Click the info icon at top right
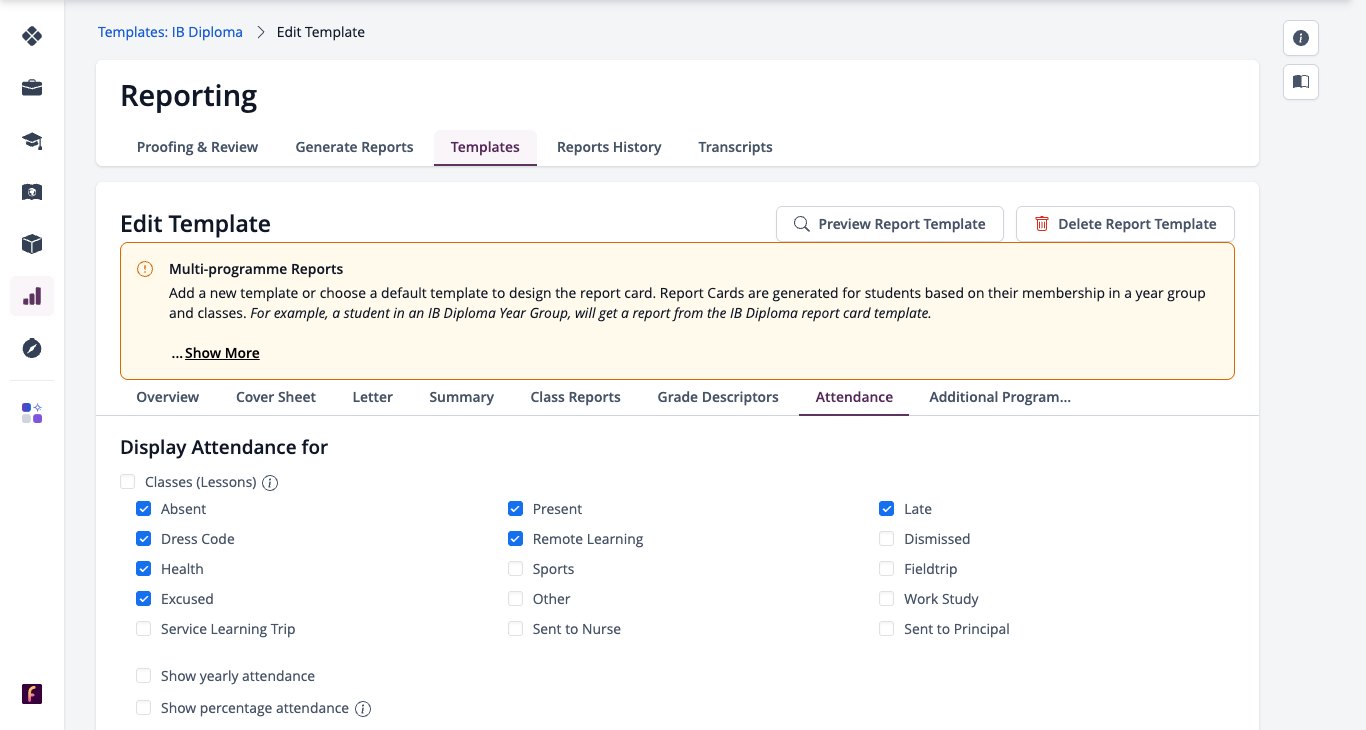The height and width of the screenshot is (730, 1366). pos(1301,38)
